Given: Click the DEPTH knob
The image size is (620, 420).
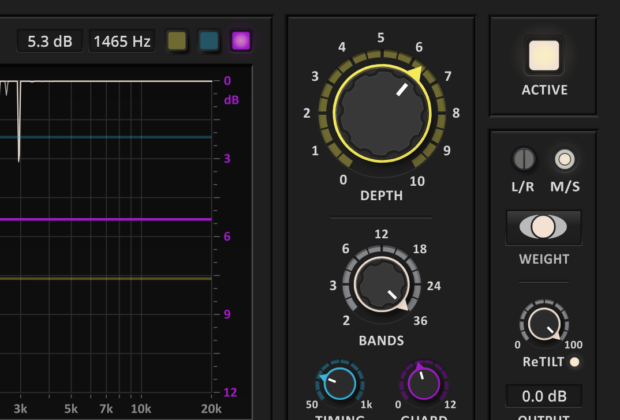Looking at the screenshot, I should pos(382,113).
